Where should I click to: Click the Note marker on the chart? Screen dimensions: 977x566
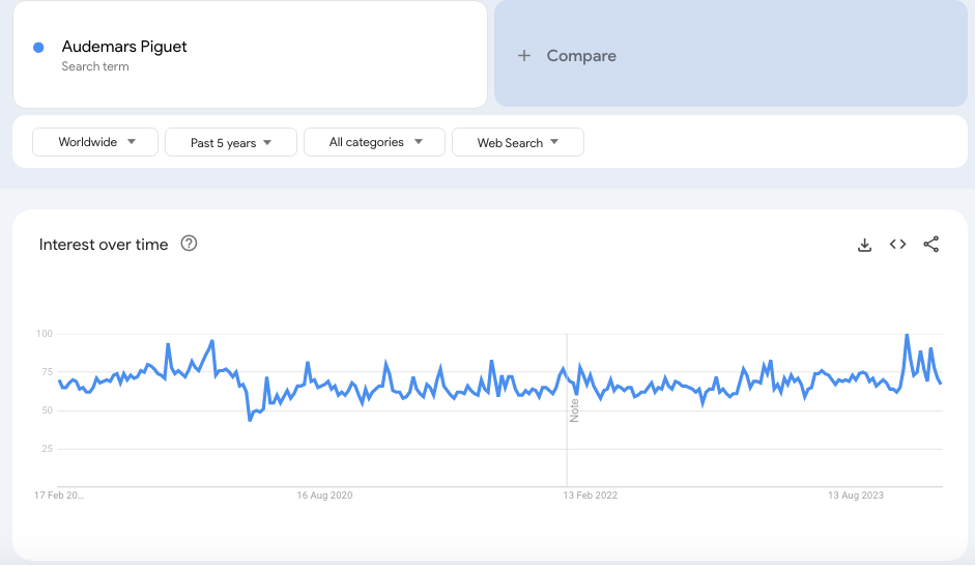[x=574, y=410]
